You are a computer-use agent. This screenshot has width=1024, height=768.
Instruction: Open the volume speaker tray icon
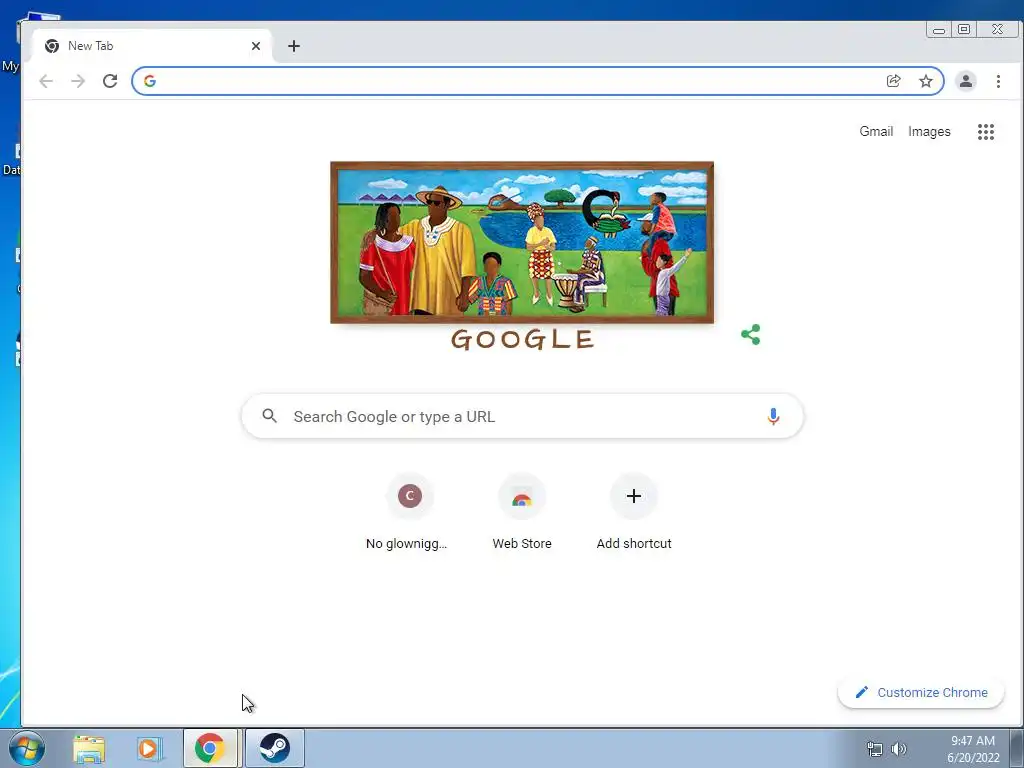click(899, 749)
